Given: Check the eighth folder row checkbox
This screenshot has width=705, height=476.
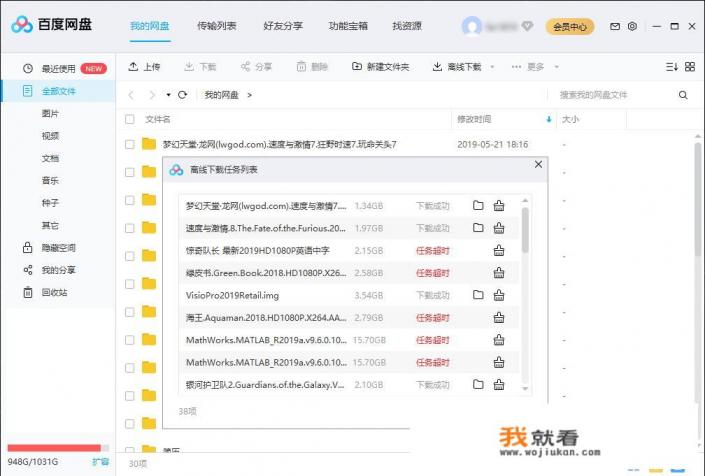Looking at the screenshot, I should [x=129, y=340].
